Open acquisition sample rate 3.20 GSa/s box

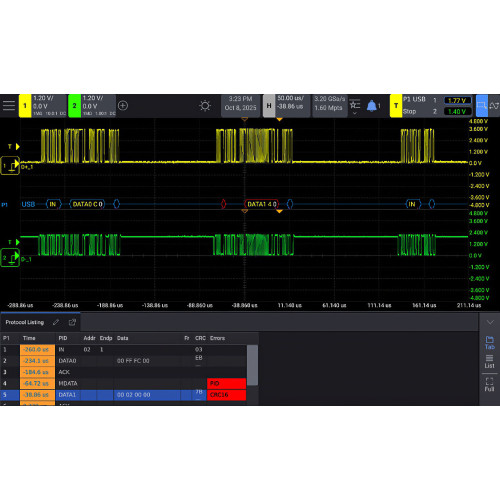point(329,106)
